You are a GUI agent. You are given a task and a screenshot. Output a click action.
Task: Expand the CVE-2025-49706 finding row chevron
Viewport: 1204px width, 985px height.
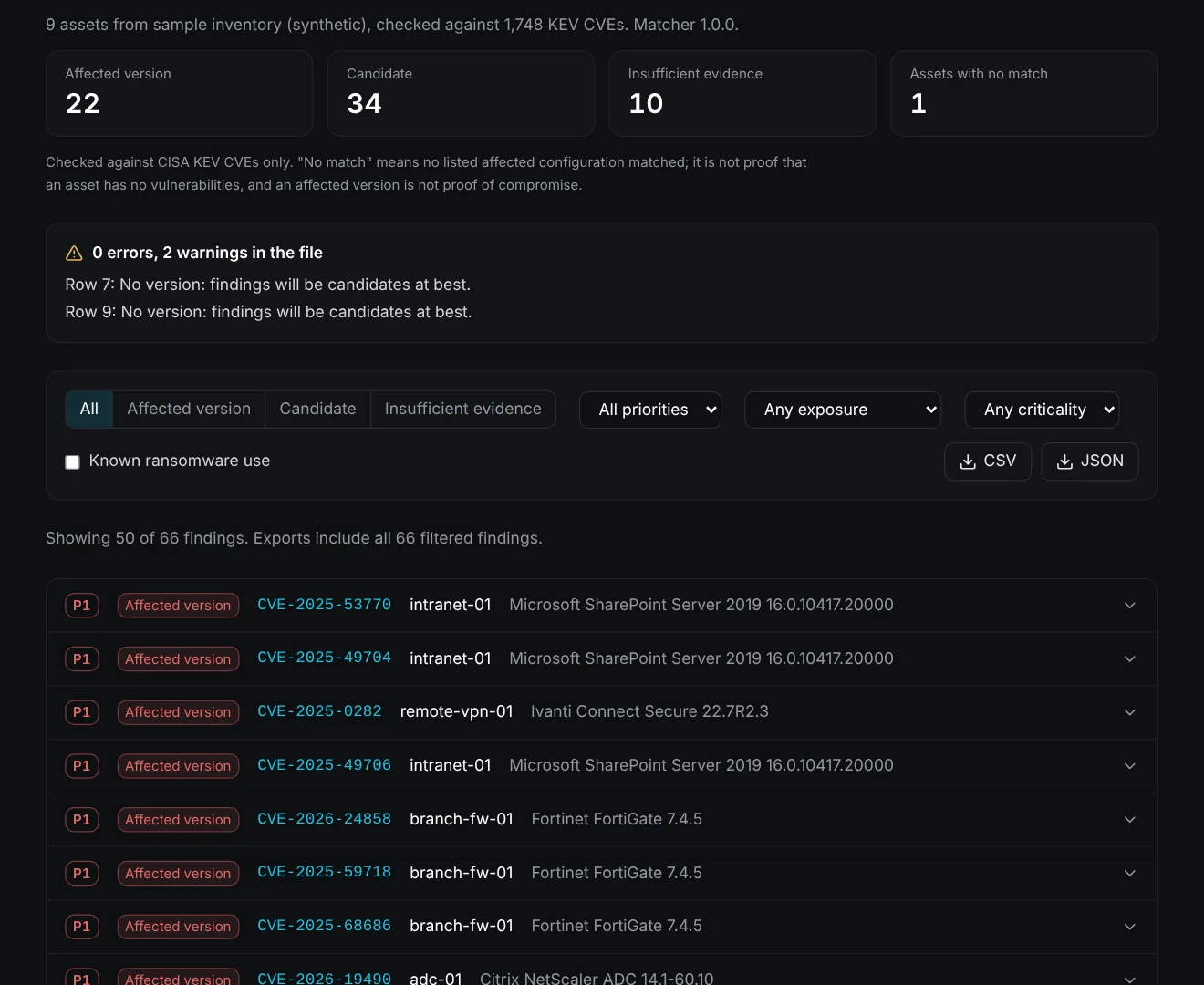coord(1129,766)
